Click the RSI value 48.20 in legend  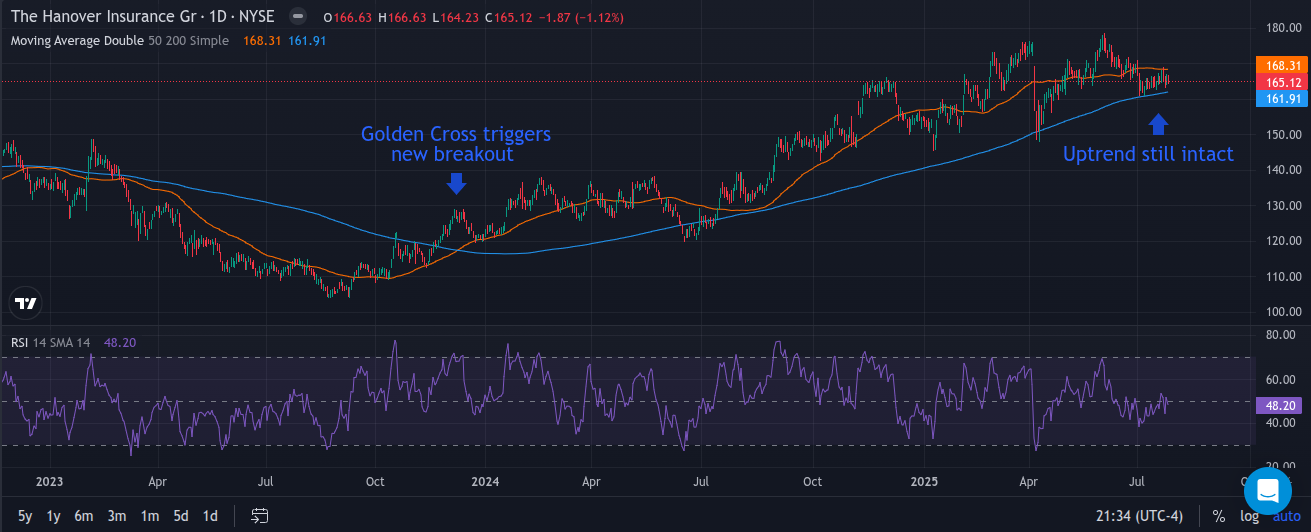click(x=118, y=343)
